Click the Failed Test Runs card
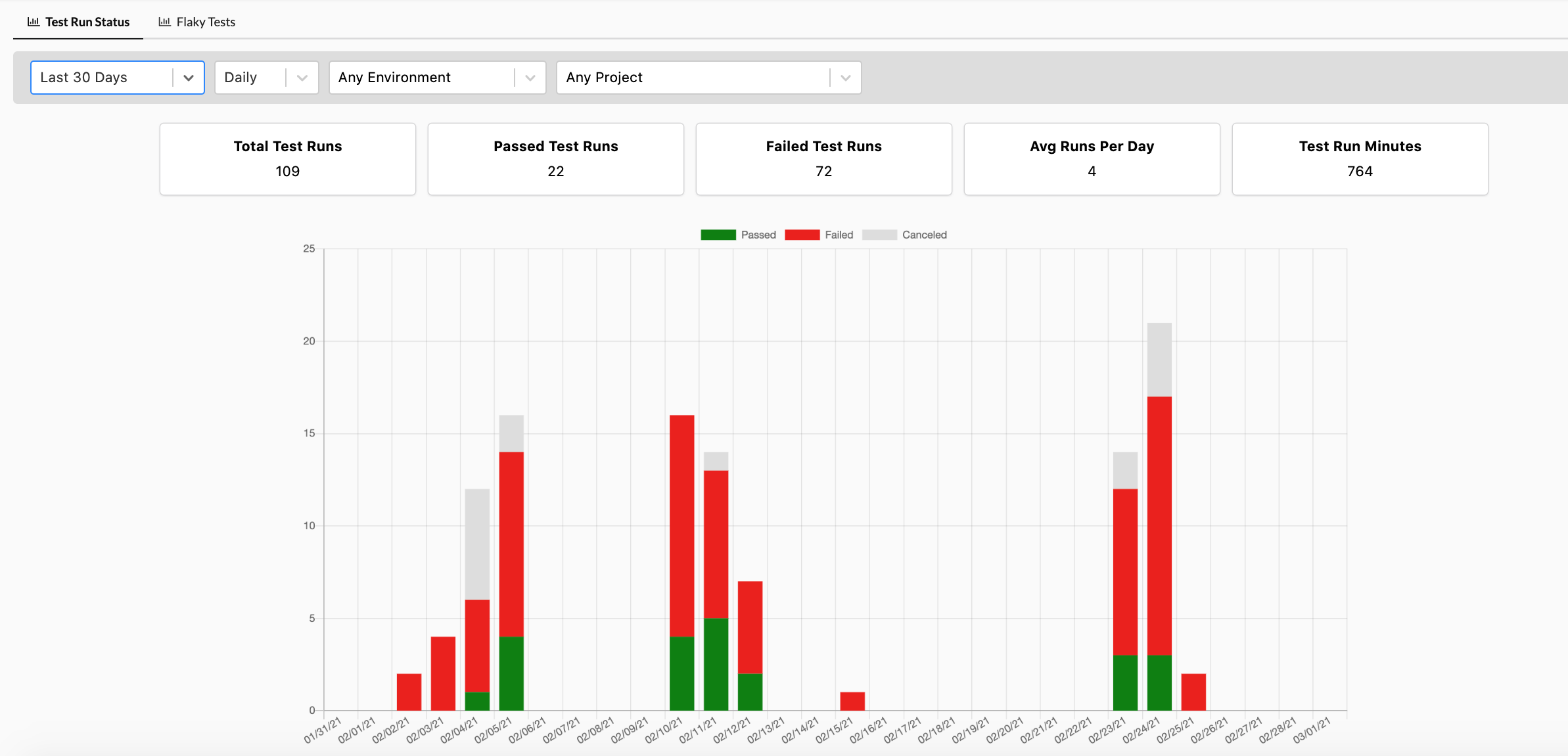 click(x=823, y=159)
